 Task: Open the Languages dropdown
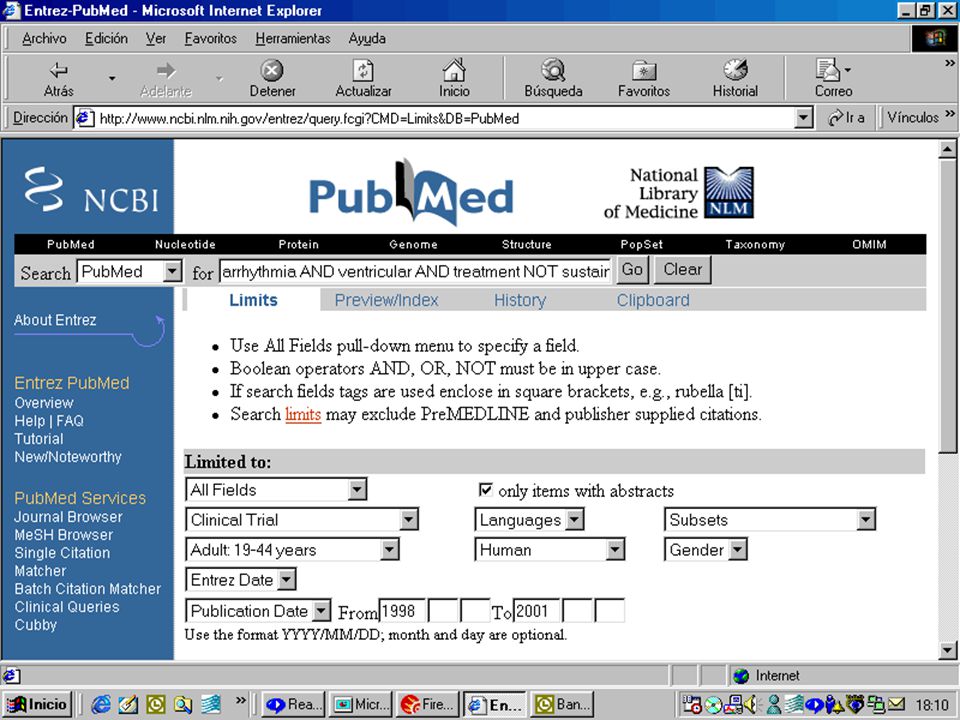[x=529, y=520]
